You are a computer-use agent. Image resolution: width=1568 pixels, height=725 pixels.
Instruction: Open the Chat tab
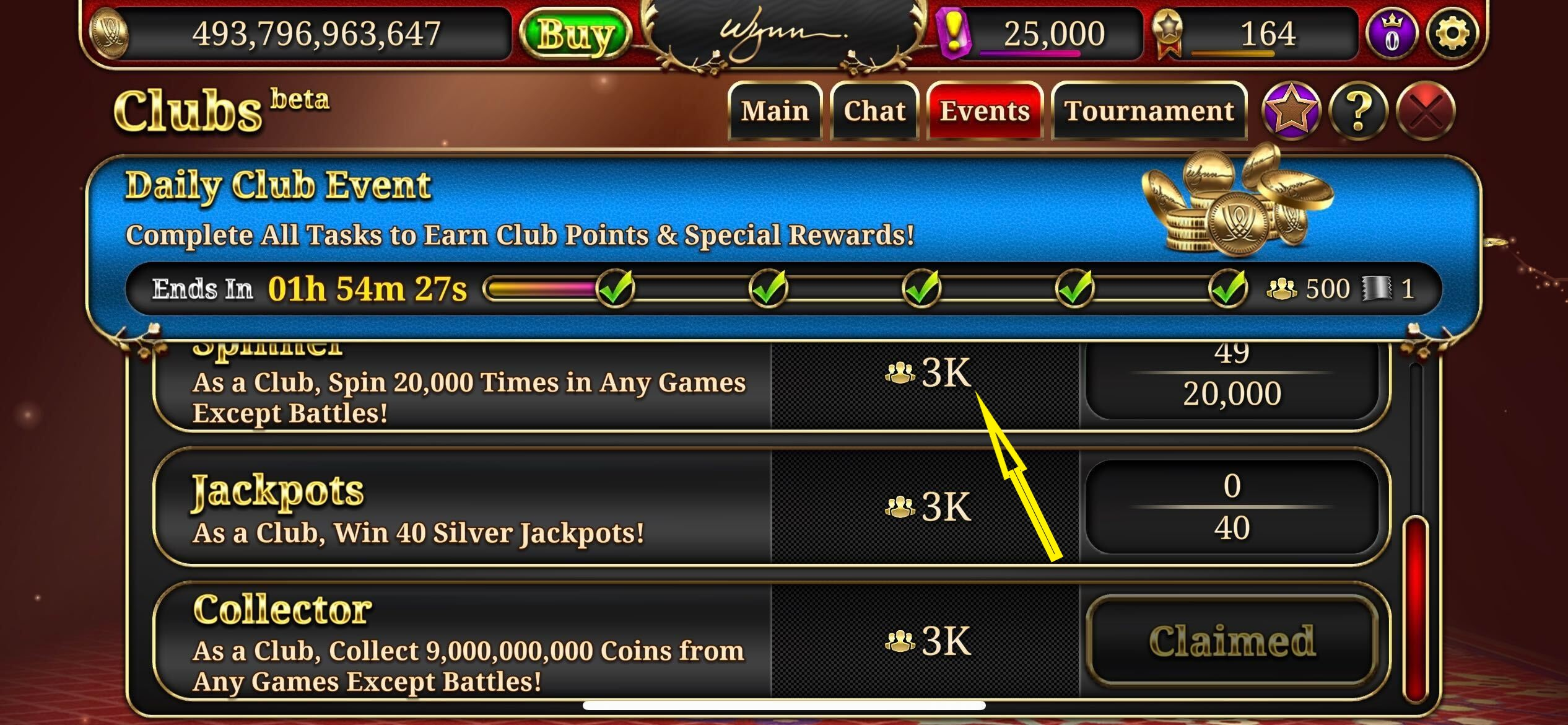tap(874, 111)
